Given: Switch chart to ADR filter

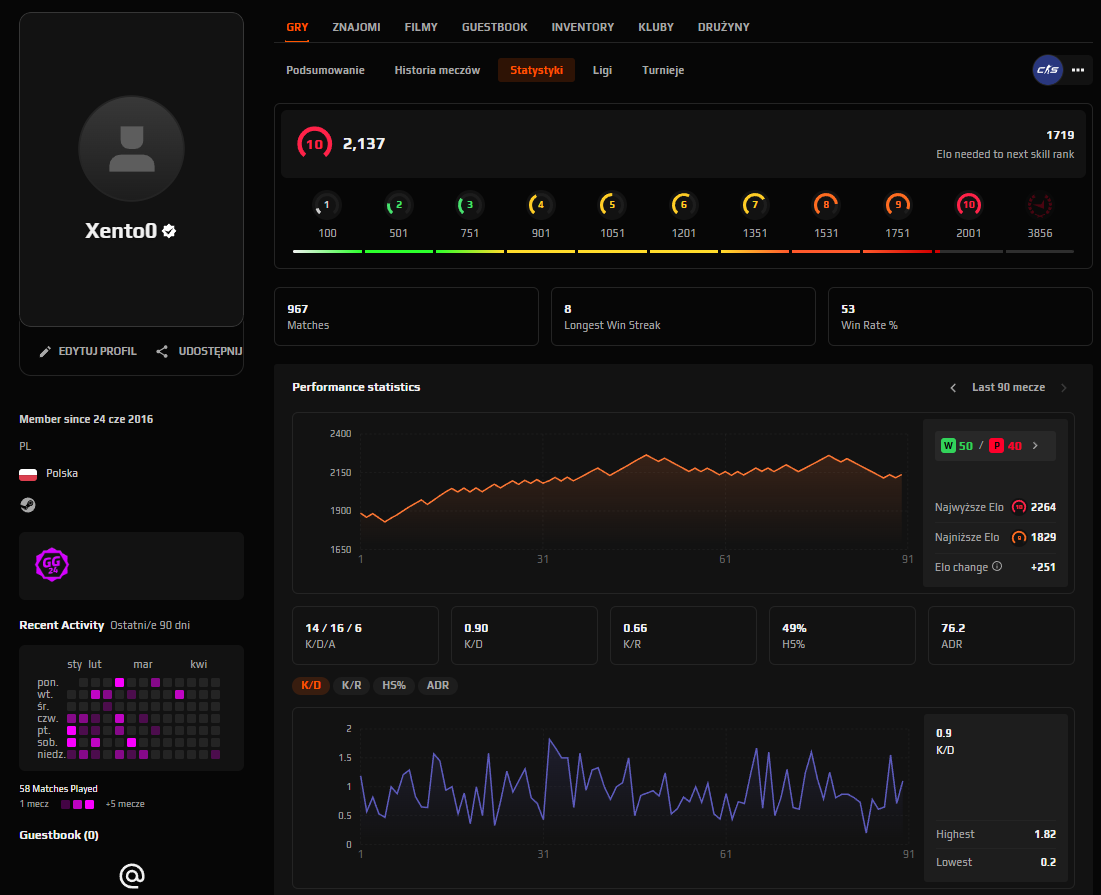Looking at the screenshot, I should point(438,685).
